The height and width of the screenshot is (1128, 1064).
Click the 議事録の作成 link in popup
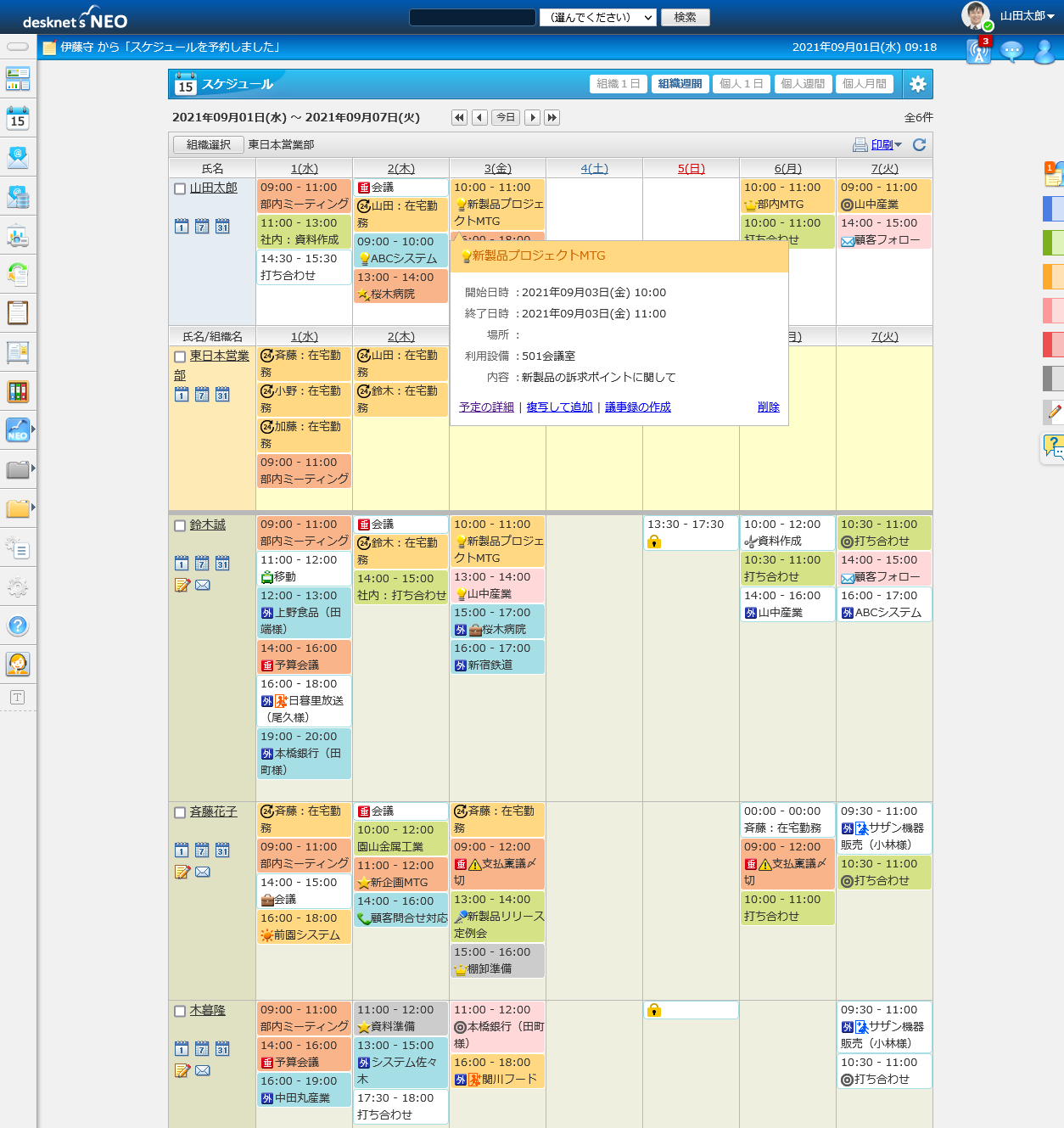(637, 407)
